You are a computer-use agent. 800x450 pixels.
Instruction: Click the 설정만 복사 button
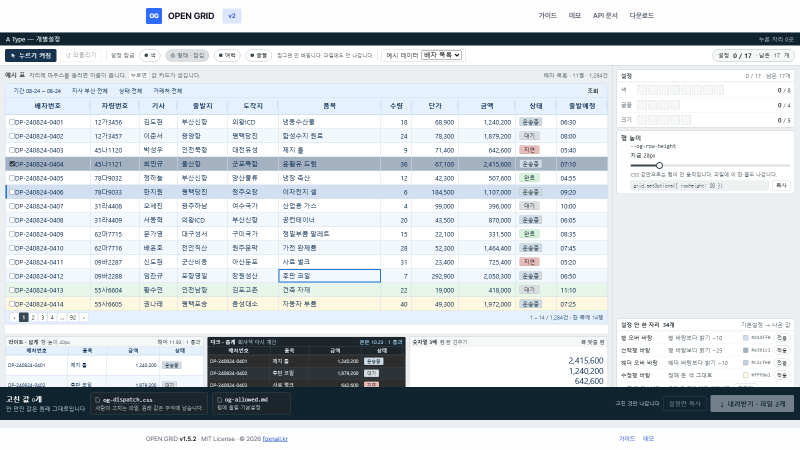[x=685, y=404]
